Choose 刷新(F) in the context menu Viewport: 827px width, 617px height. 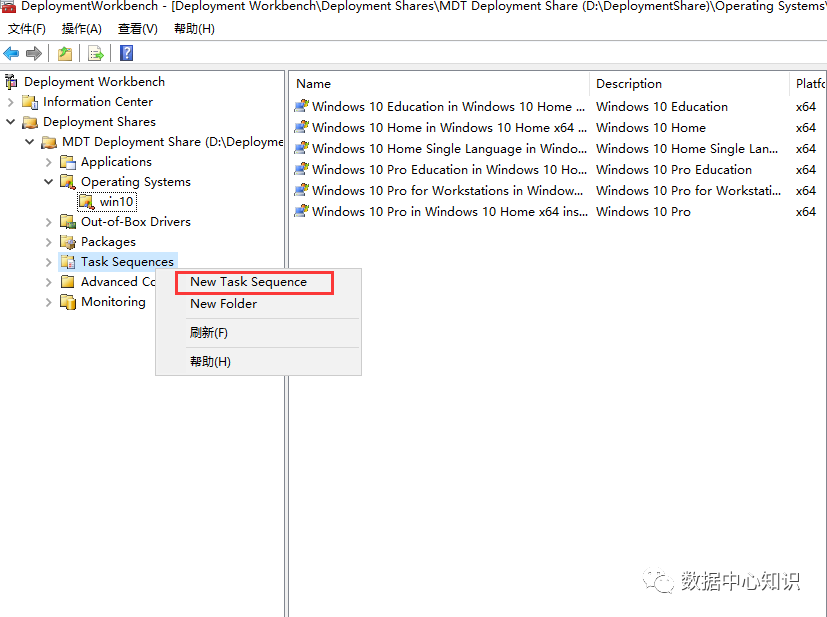point(209,333)
